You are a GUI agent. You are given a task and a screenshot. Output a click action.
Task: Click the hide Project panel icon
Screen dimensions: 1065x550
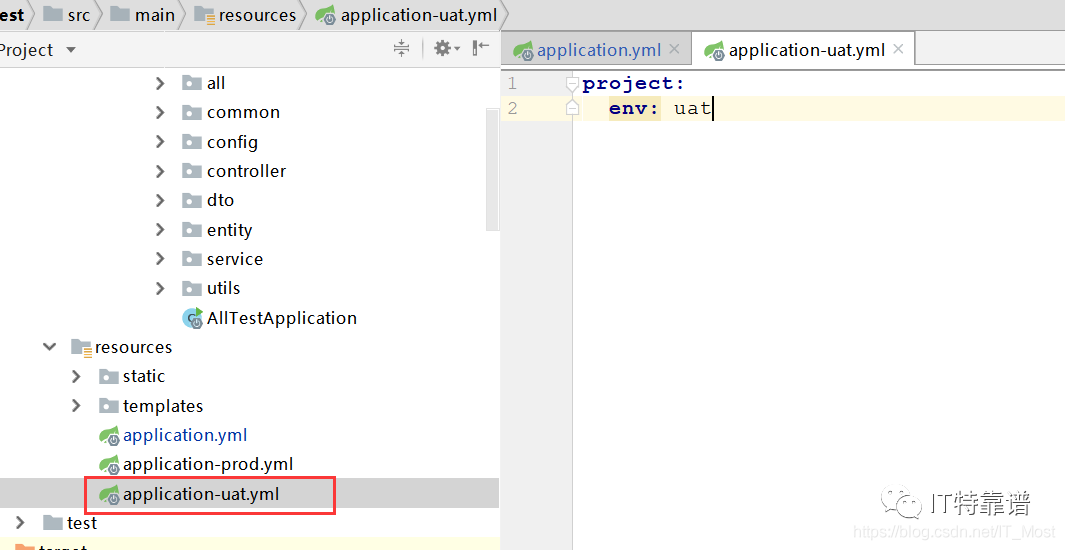click(x=480, y=48)
